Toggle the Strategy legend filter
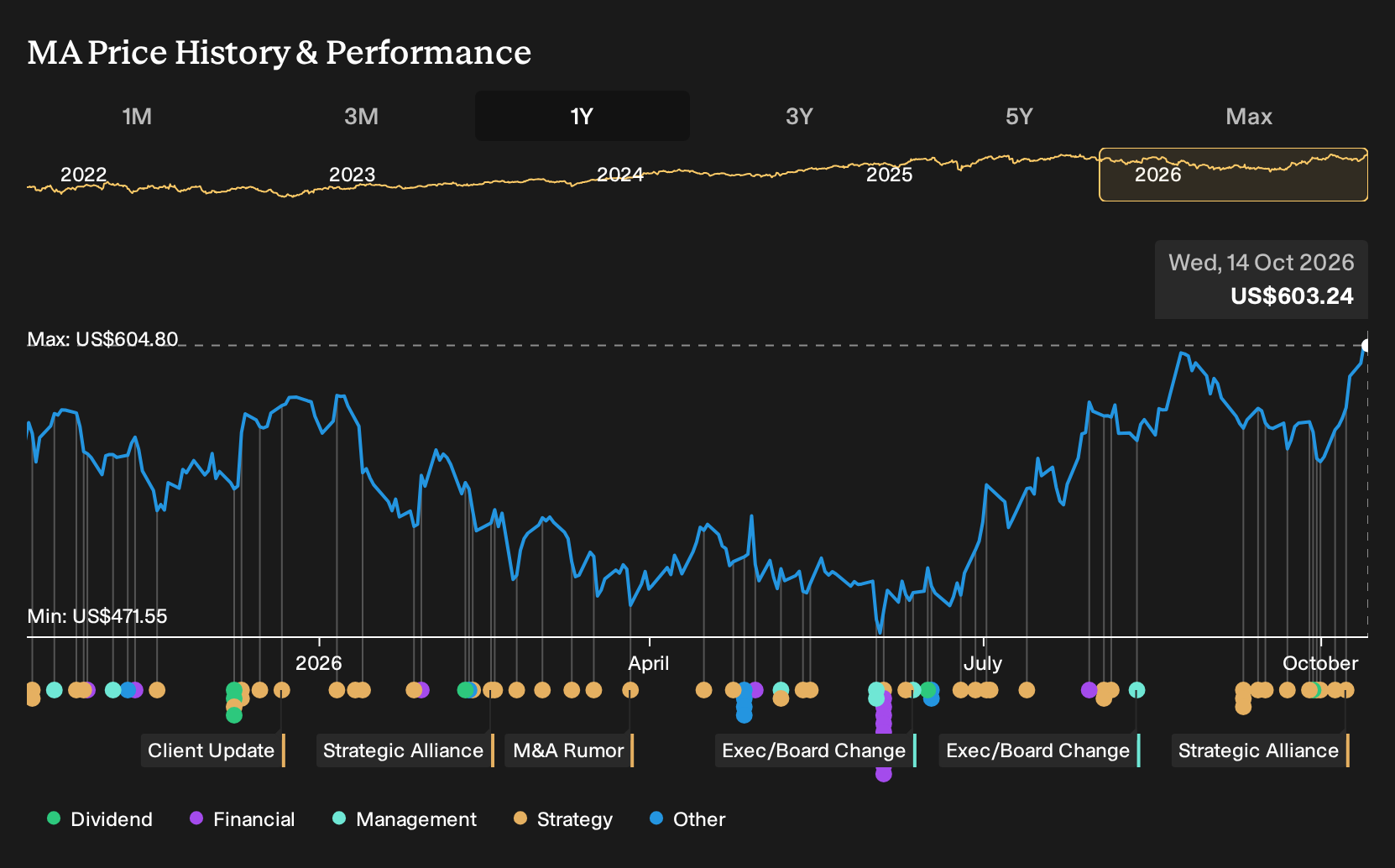The width and height of the screenshot is (1395, 868). [x=563, y=819]
